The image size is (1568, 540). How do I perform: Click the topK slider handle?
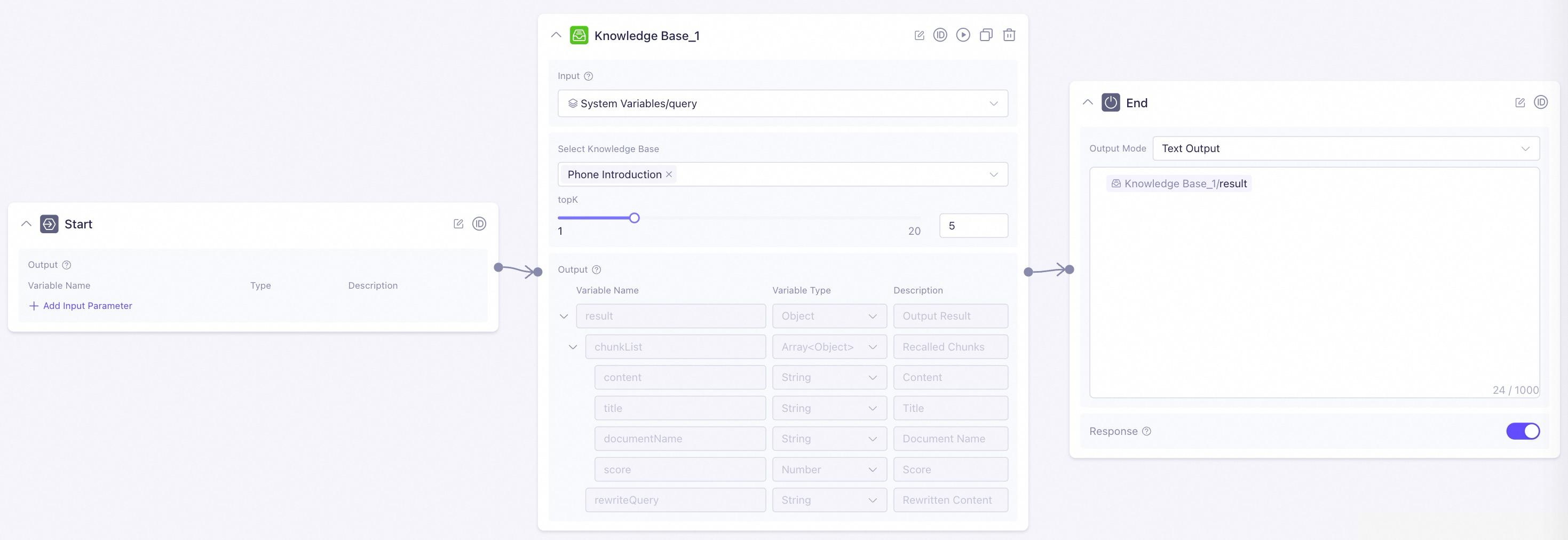coord(634,218)
